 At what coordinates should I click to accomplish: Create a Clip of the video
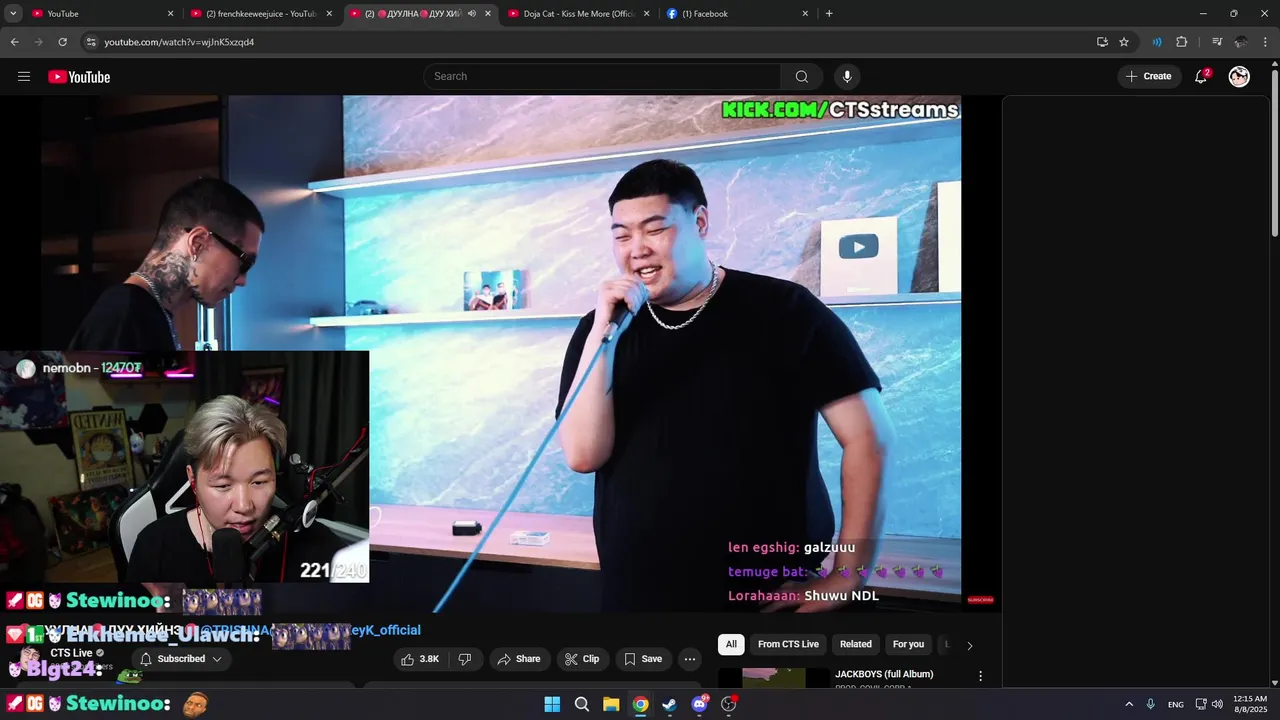click(582, 659)
